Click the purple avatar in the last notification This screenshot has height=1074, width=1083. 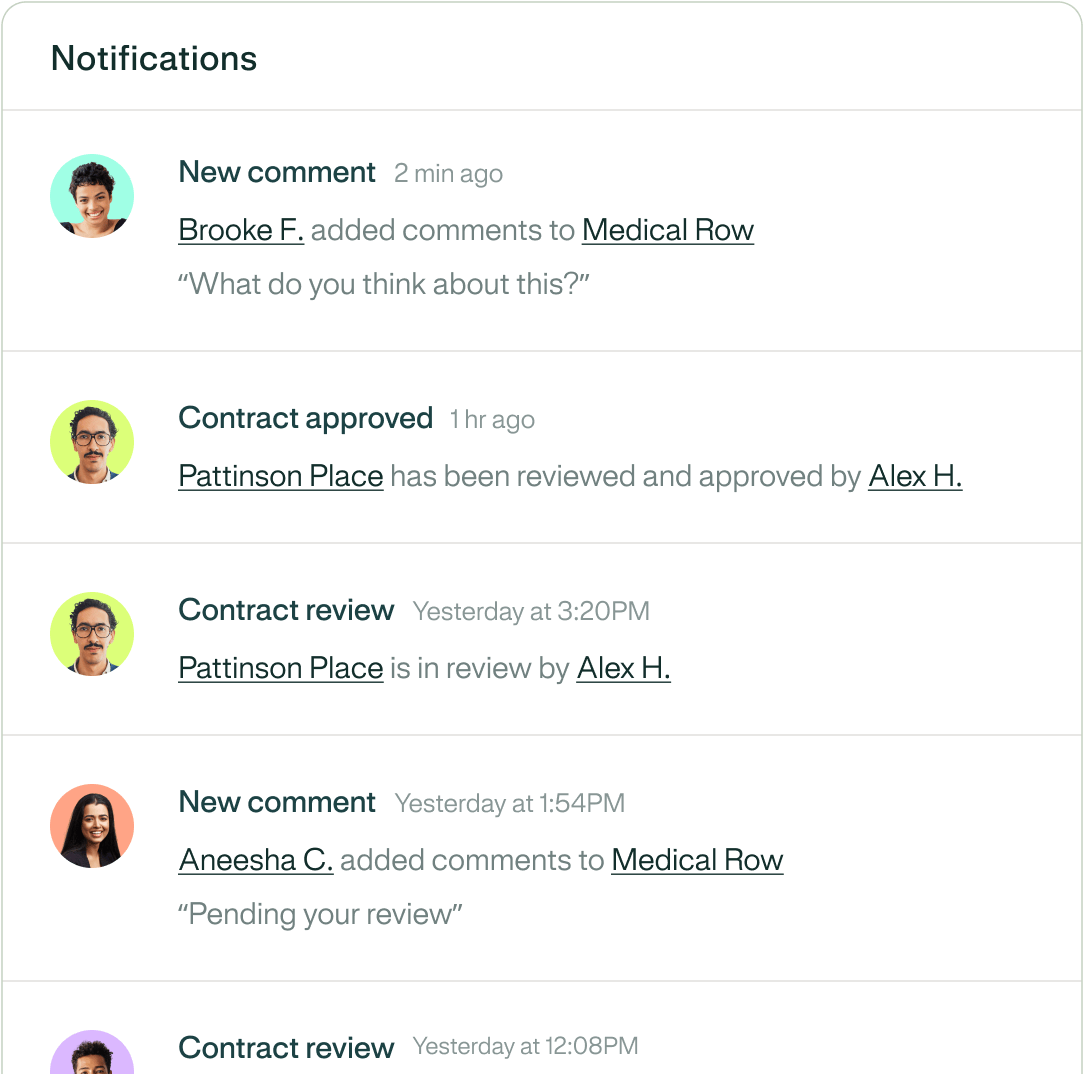[x=92, y=1054]
